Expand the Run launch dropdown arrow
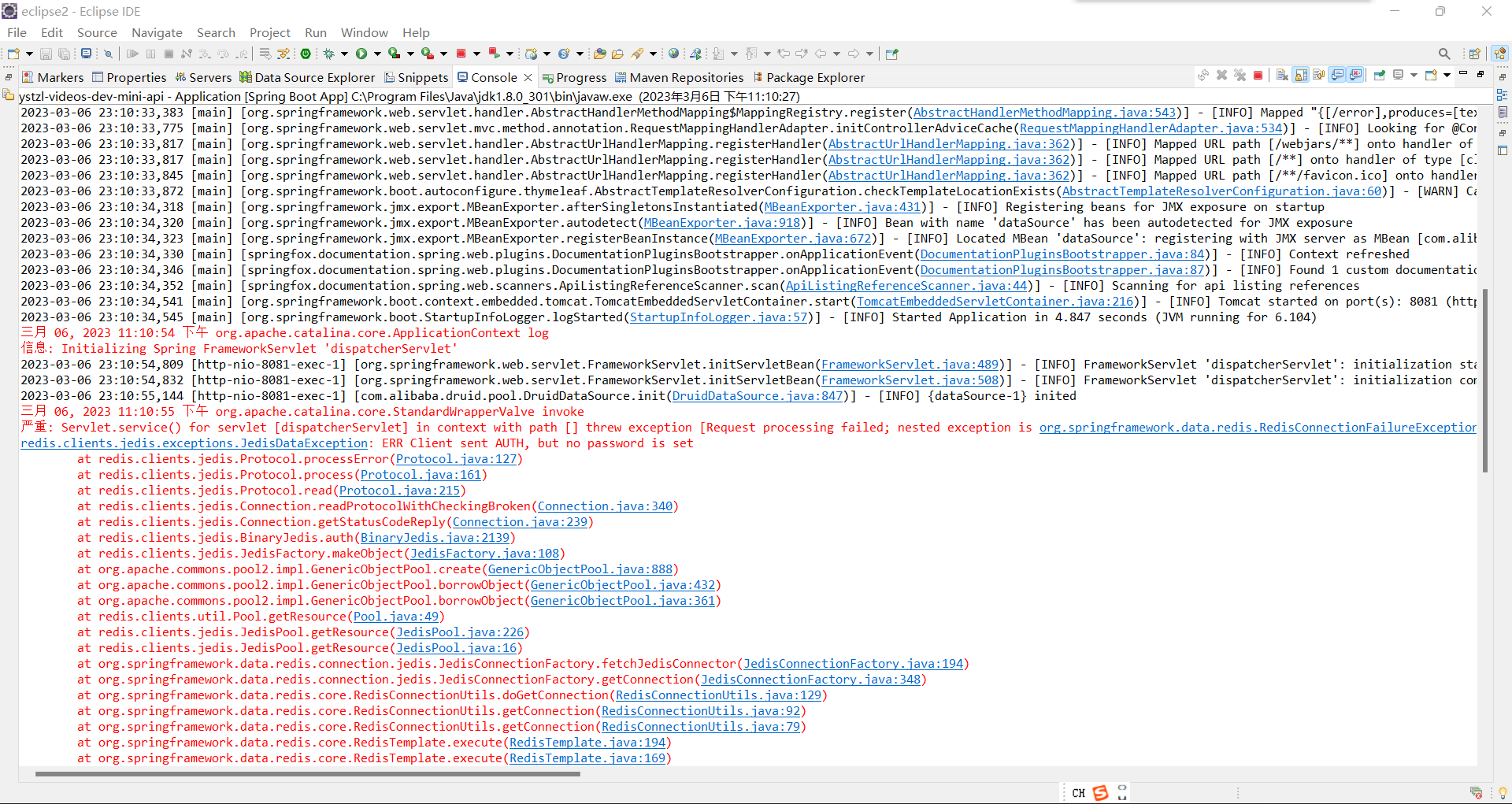 [377, 54]
